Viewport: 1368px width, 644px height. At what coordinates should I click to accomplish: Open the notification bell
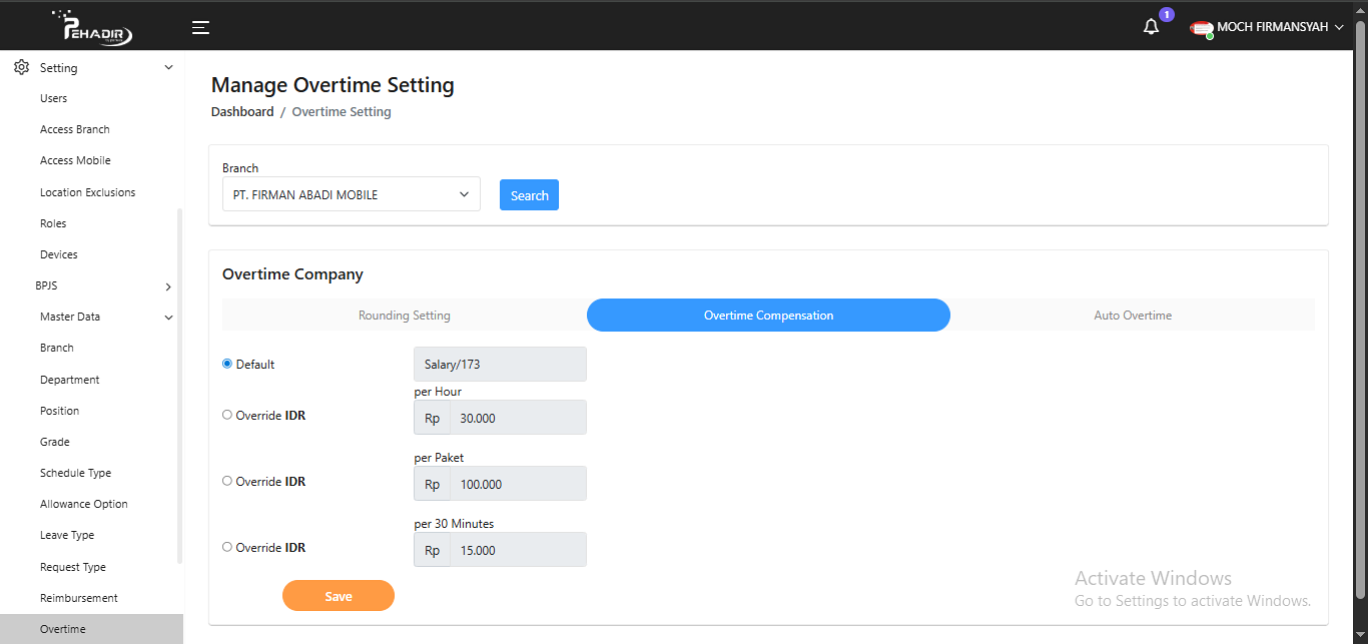1151,27
